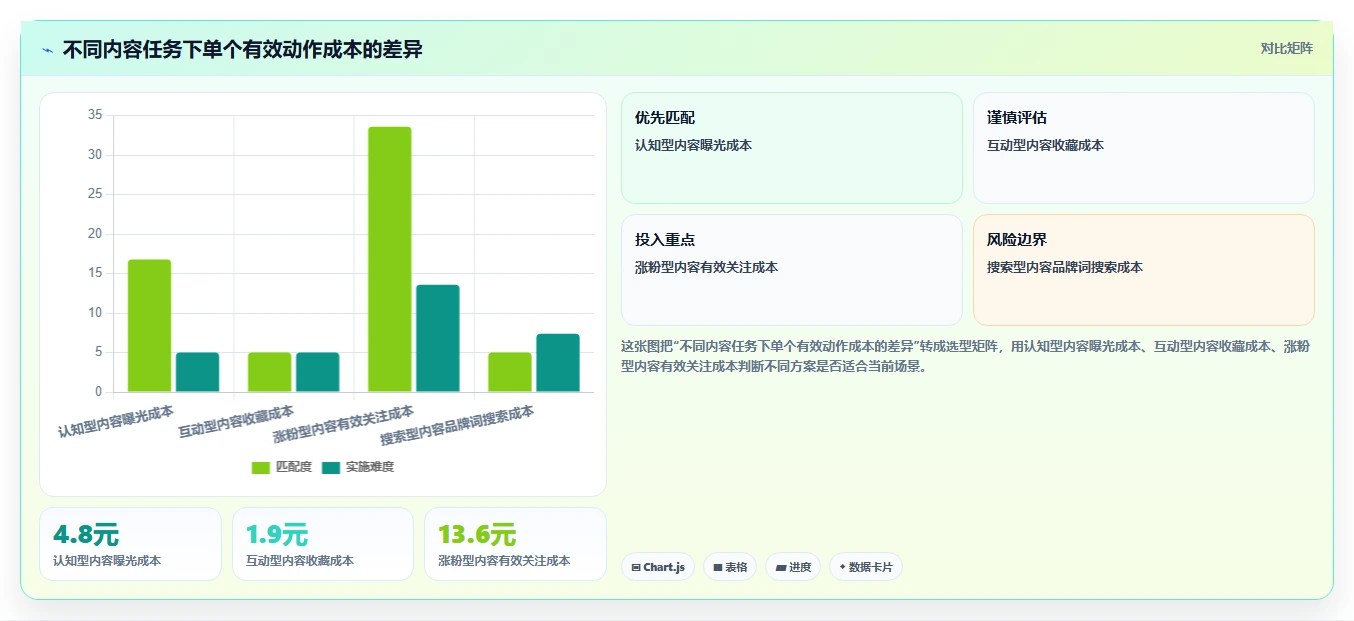This screenshot has height=621, width=1354.
Task: Click 涨粉型内容有效关注成本 teal bar
Action: pos(438,338)
